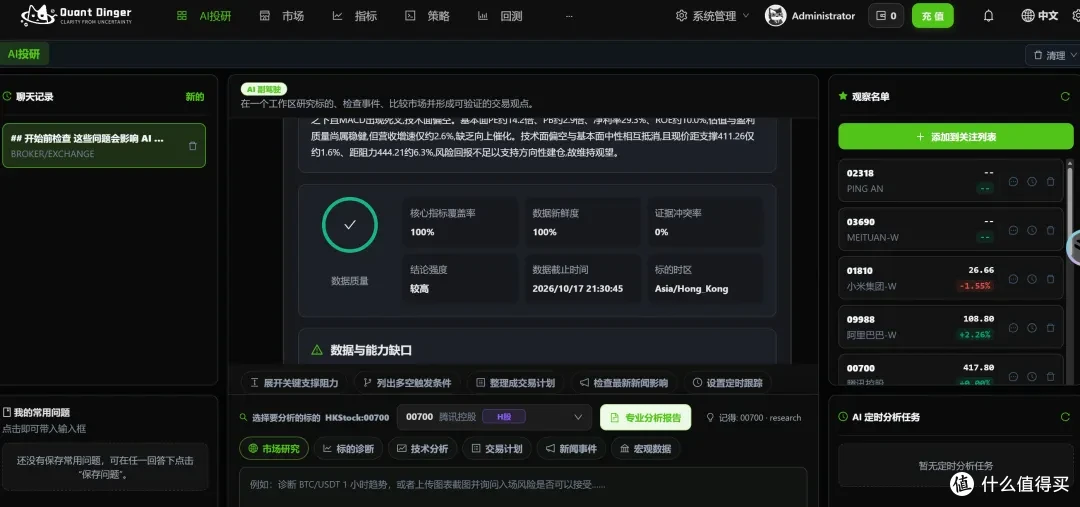Open the 回测 navigation tab
This screenshot has height=507, width=1080.
tap(501, 16)
